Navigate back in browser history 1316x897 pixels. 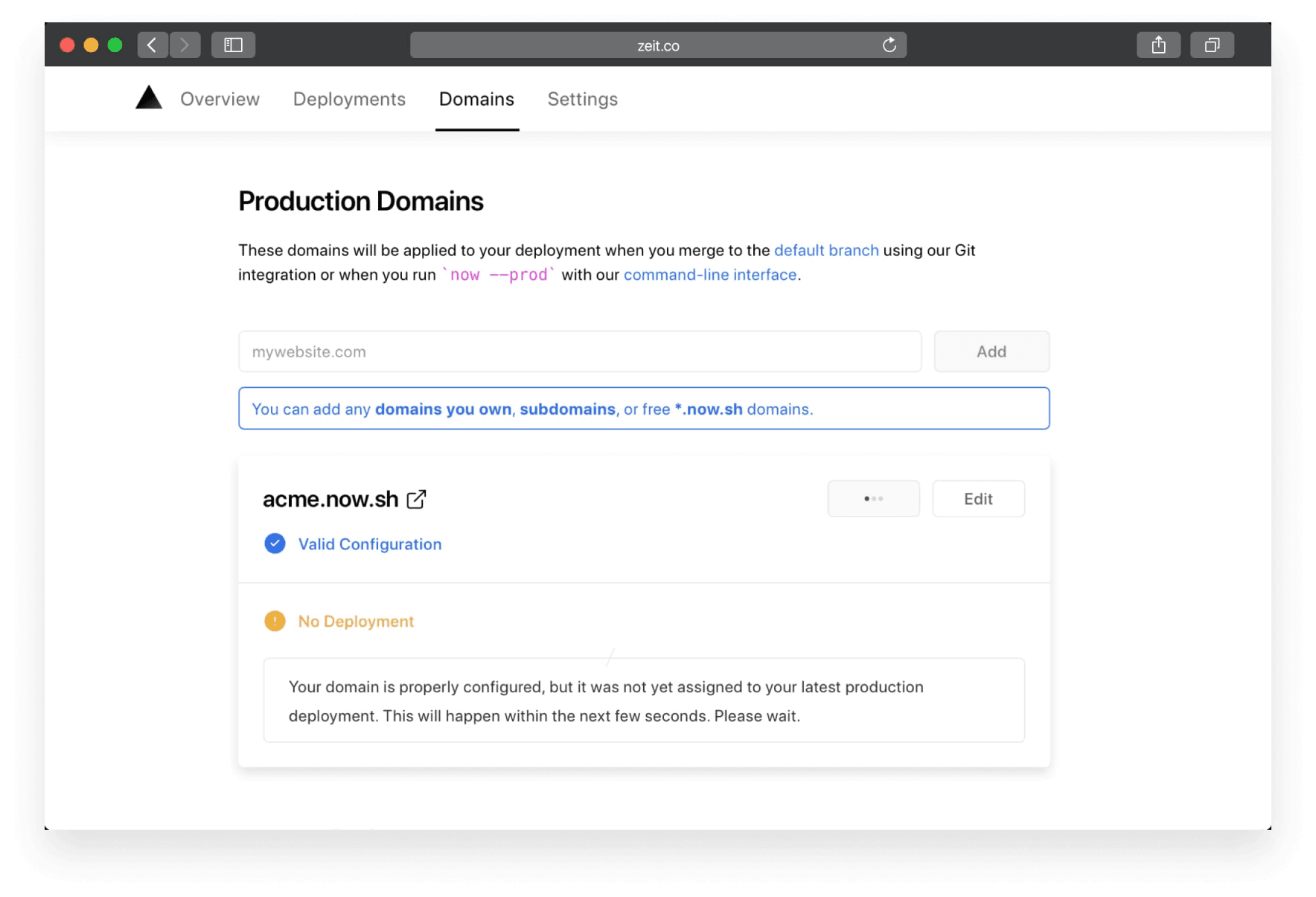153,45
